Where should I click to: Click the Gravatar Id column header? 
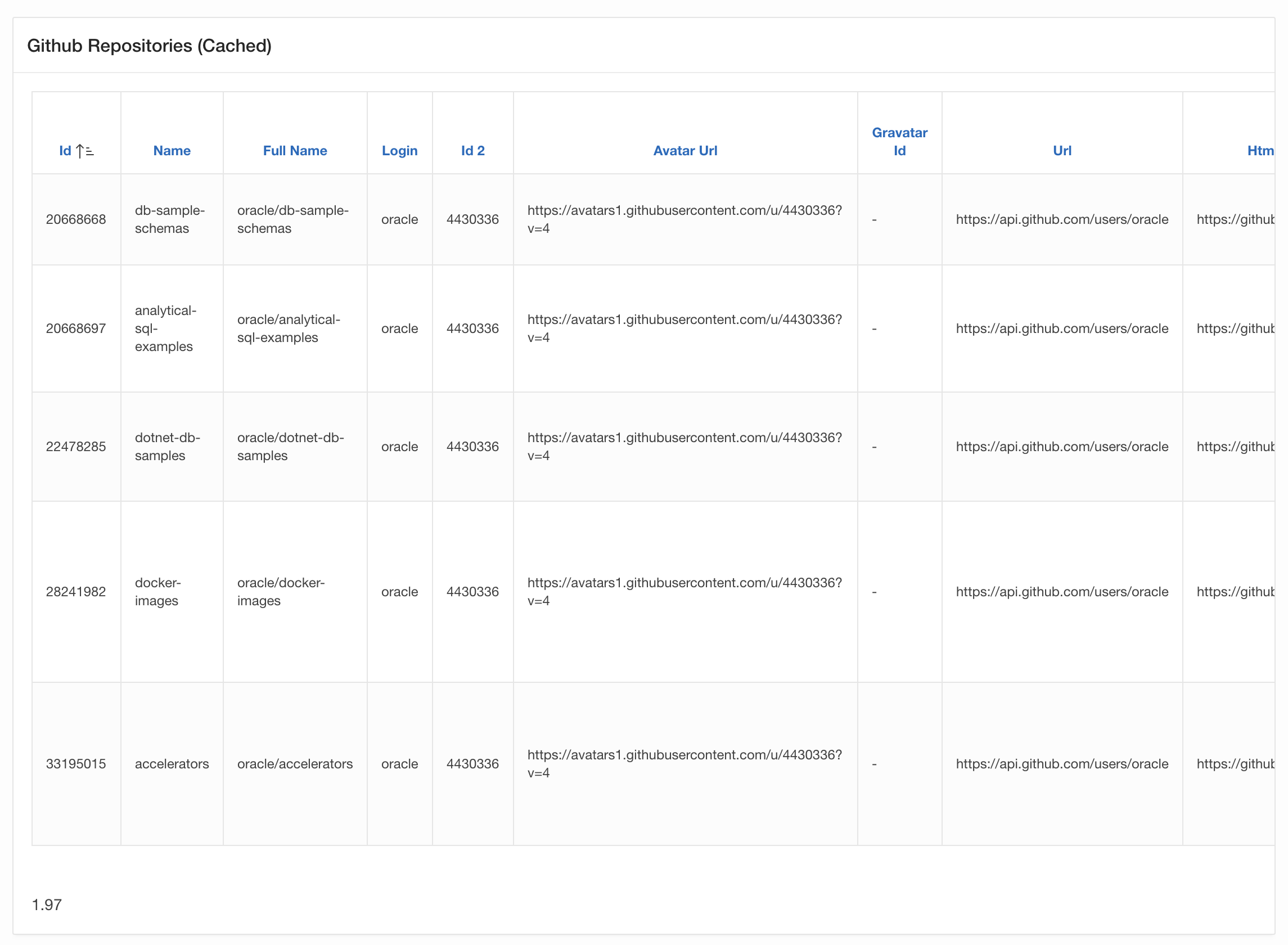(x=899, y=141)
